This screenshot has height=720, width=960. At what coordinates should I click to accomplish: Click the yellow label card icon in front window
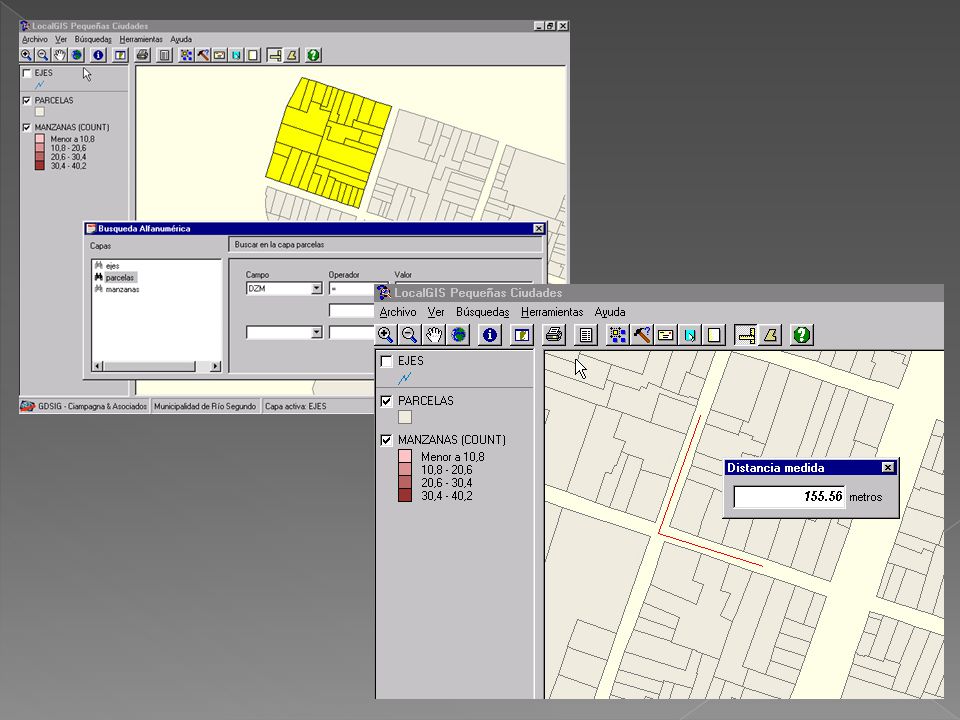pos(666,335)
